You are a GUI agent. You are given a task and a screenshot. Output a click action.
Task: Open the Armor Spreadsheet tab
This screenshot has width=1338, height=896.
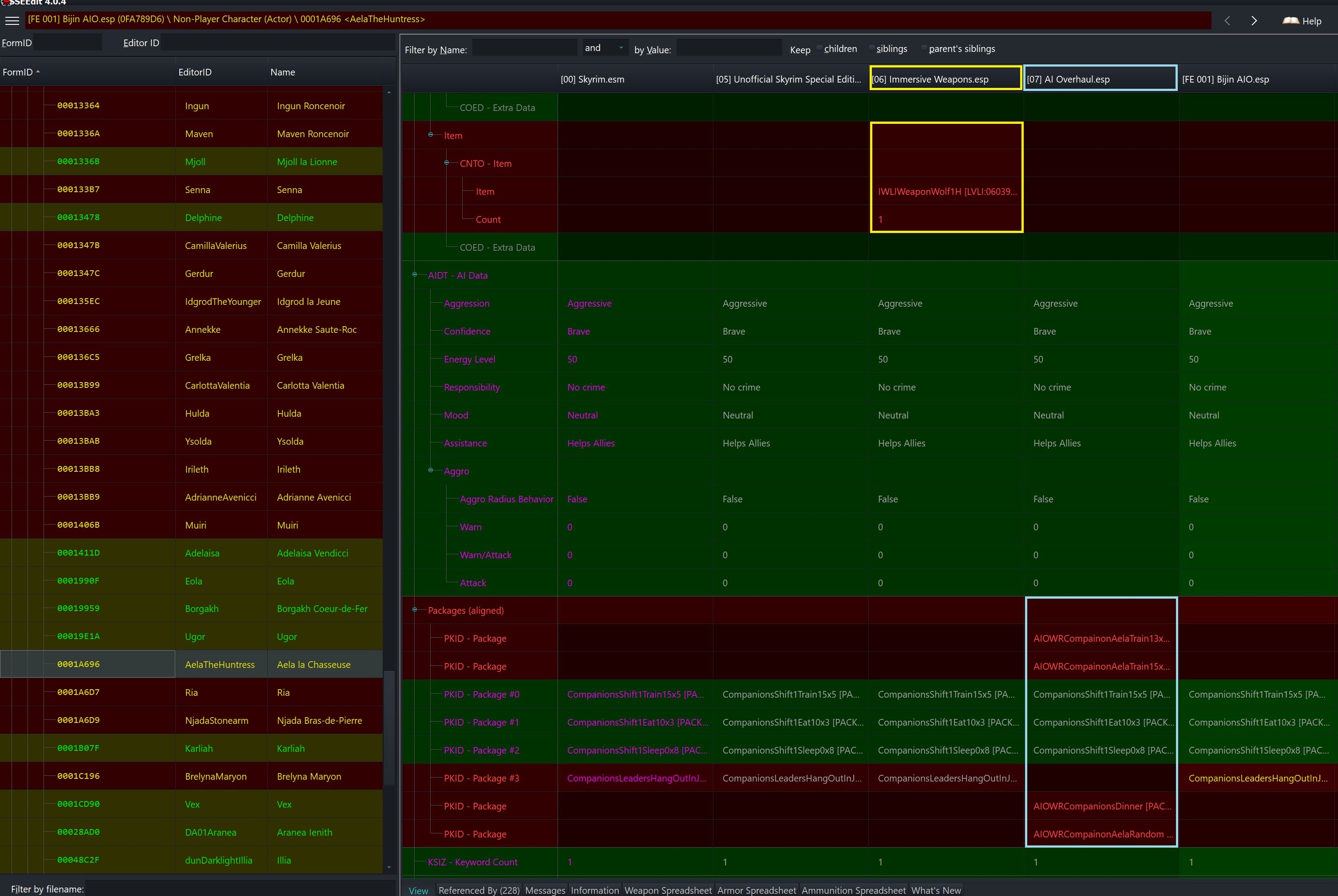pyautogui.click(x=757, y=890)
